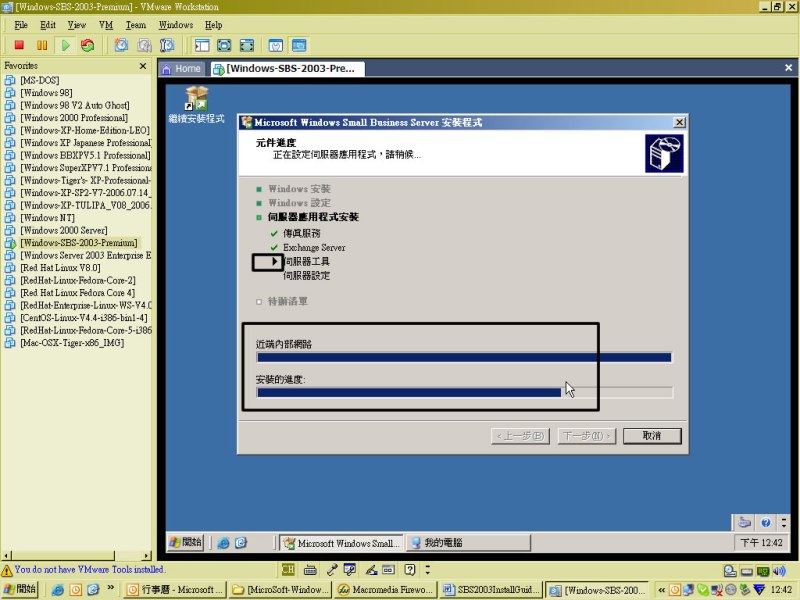The image size is (800, 600).
Task: Click Favorites scrollbar right arrow
Action: [x=147, y=555]
